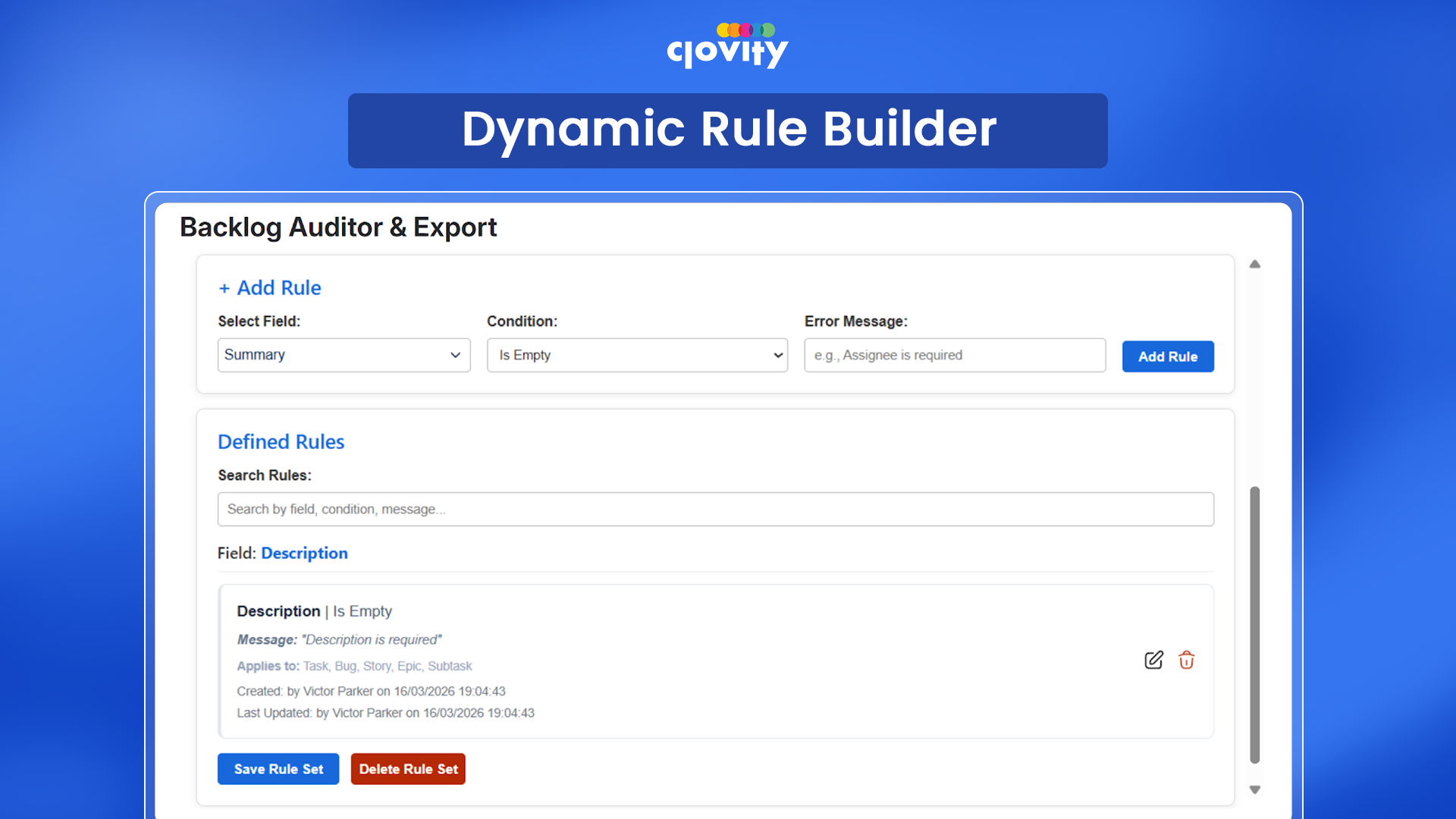Click the scrollbar up arrow
The height and width of the screenshot is (819, 1456).
pyautogui.click(x=1255, y=265)
